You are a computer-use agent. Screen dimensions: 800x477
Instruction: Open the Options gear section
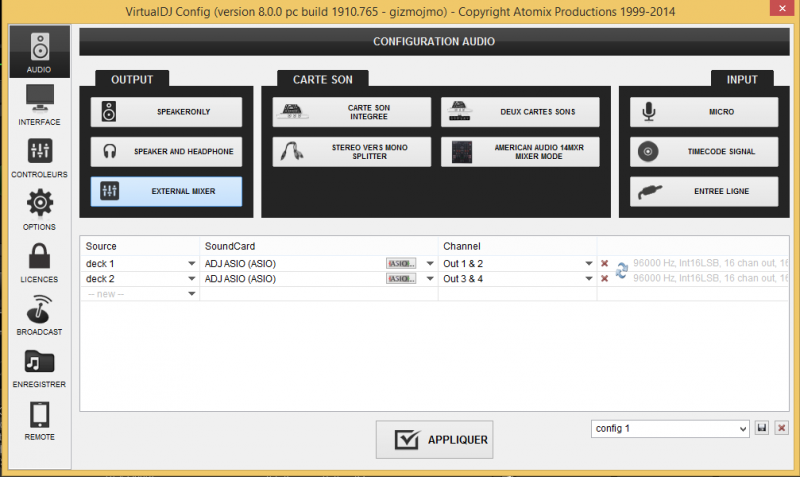(x=39, y=210)
